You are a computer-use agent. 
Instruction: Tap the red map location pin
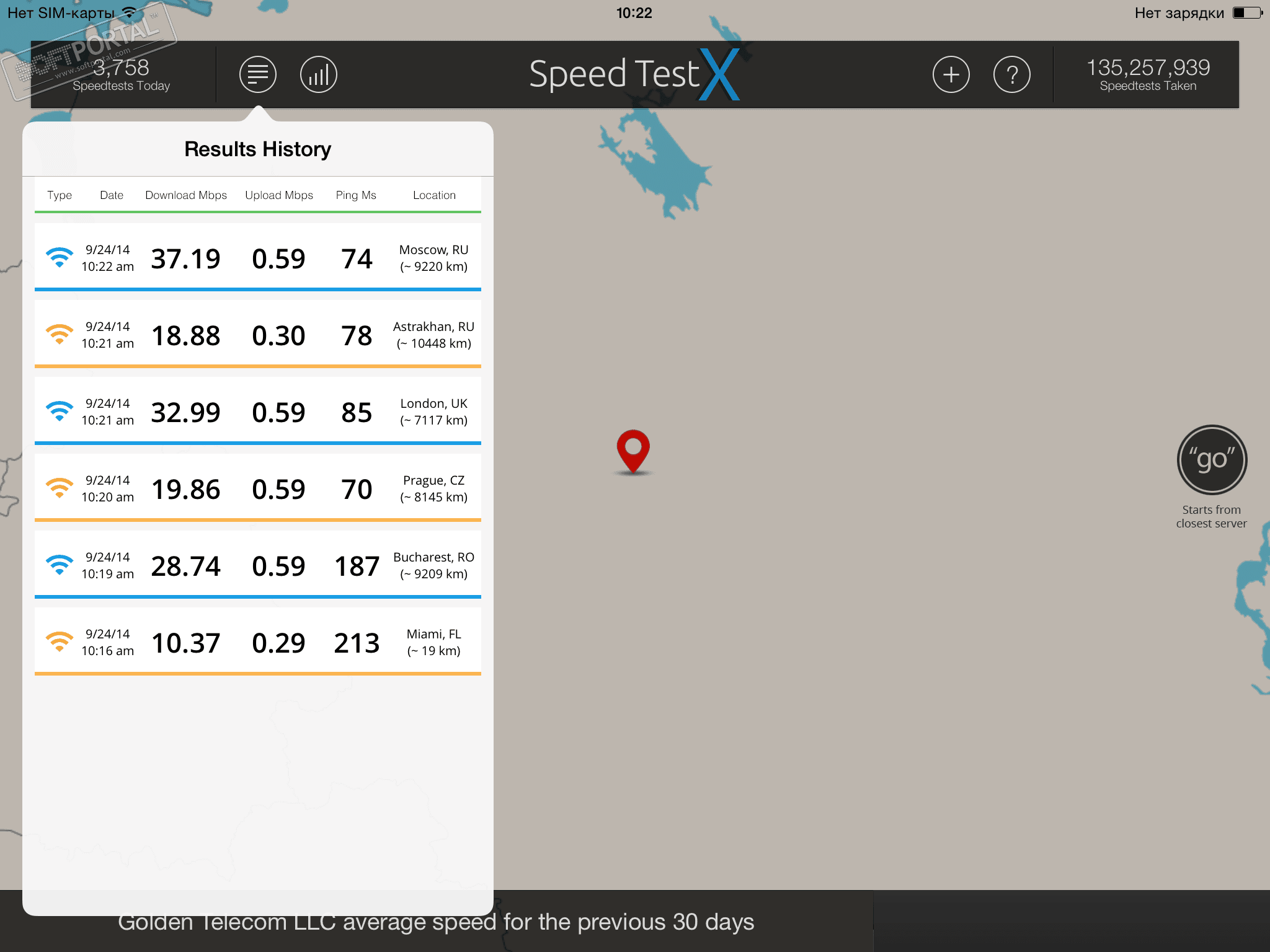pyautogui.click(x=633, y=450)
